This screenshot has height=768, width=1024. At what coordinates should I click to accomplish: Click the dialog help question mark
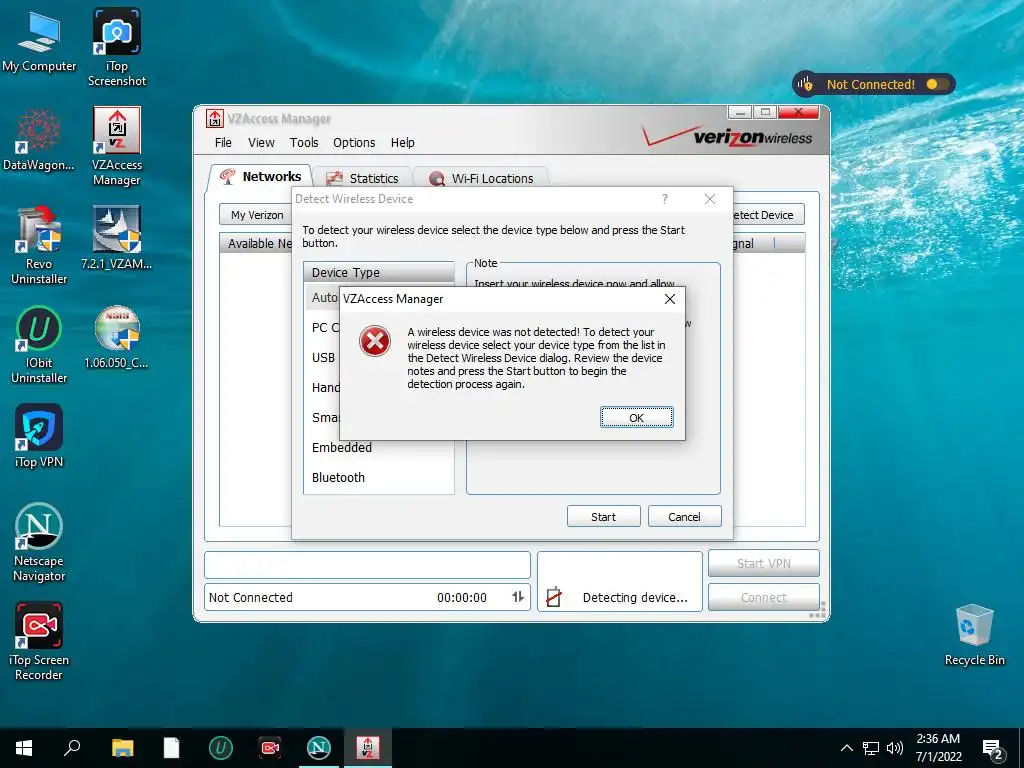pos(665,199)
